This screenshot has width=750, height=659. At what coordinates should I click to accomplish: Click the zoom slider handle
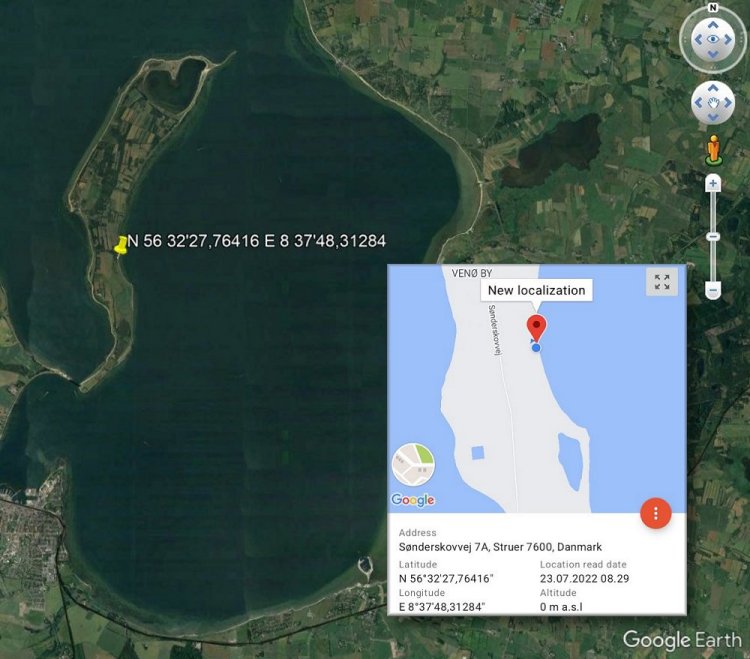click(713, 237)
